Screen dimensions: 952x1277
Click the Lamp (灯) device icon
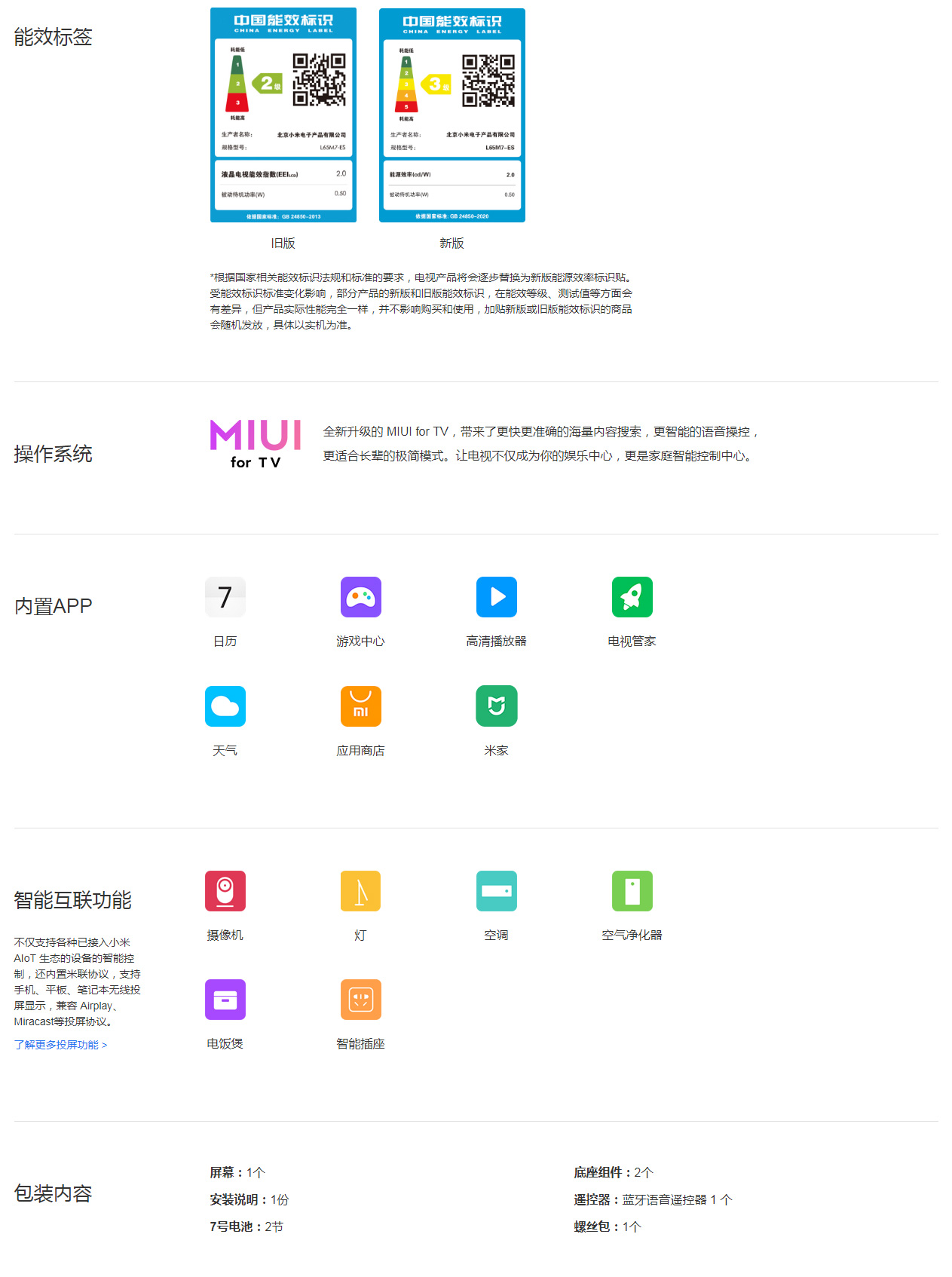[x=360, y=891]
